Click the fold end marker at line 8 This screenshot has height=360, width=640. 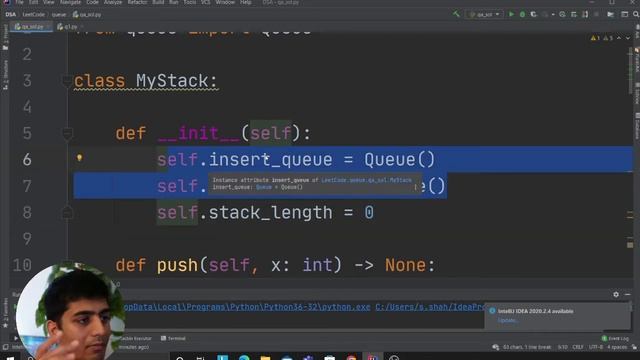tap(67, 212)
